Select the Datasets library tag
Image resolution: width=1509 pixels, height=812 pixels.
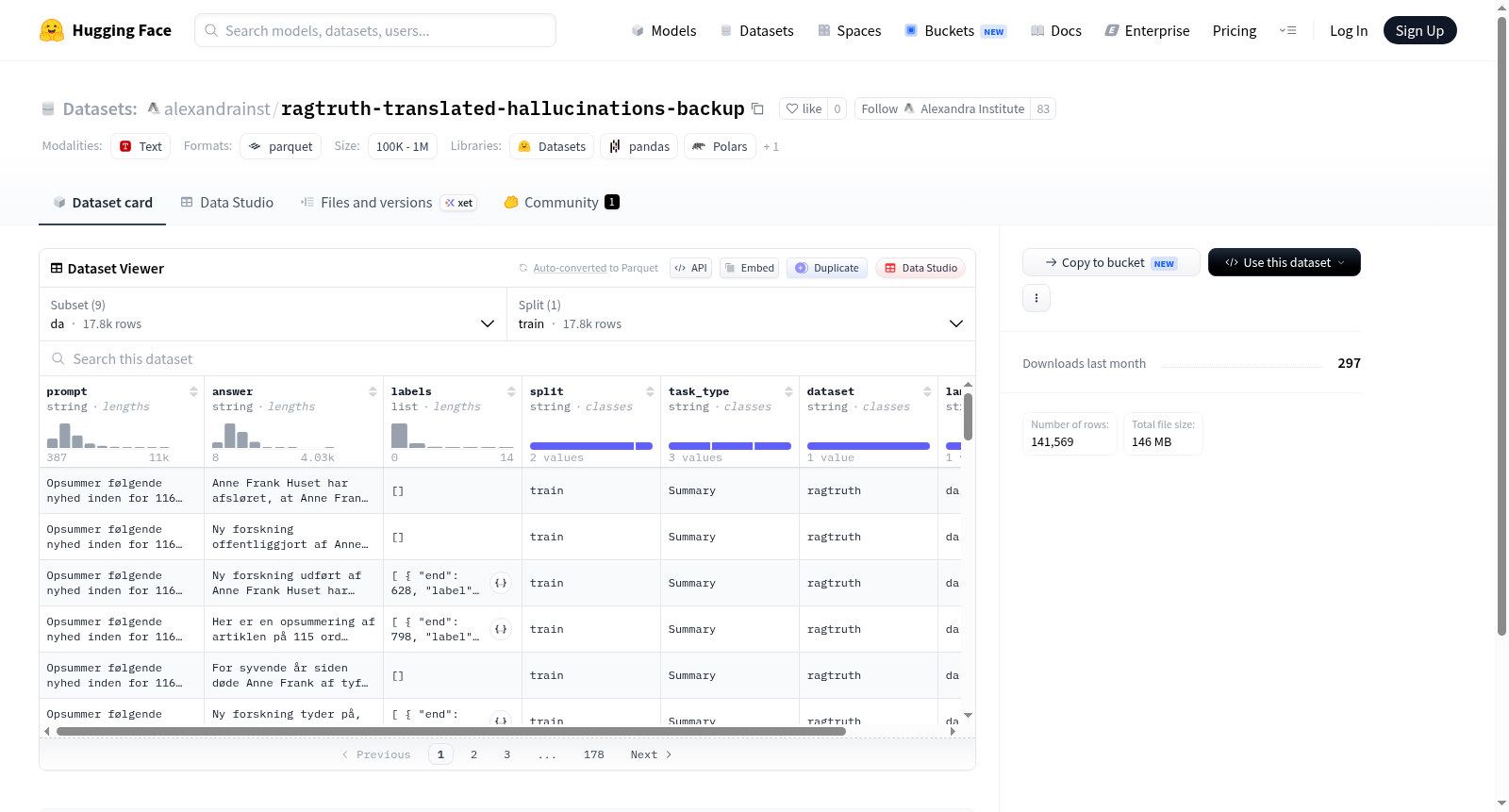(x=552, y=146)
